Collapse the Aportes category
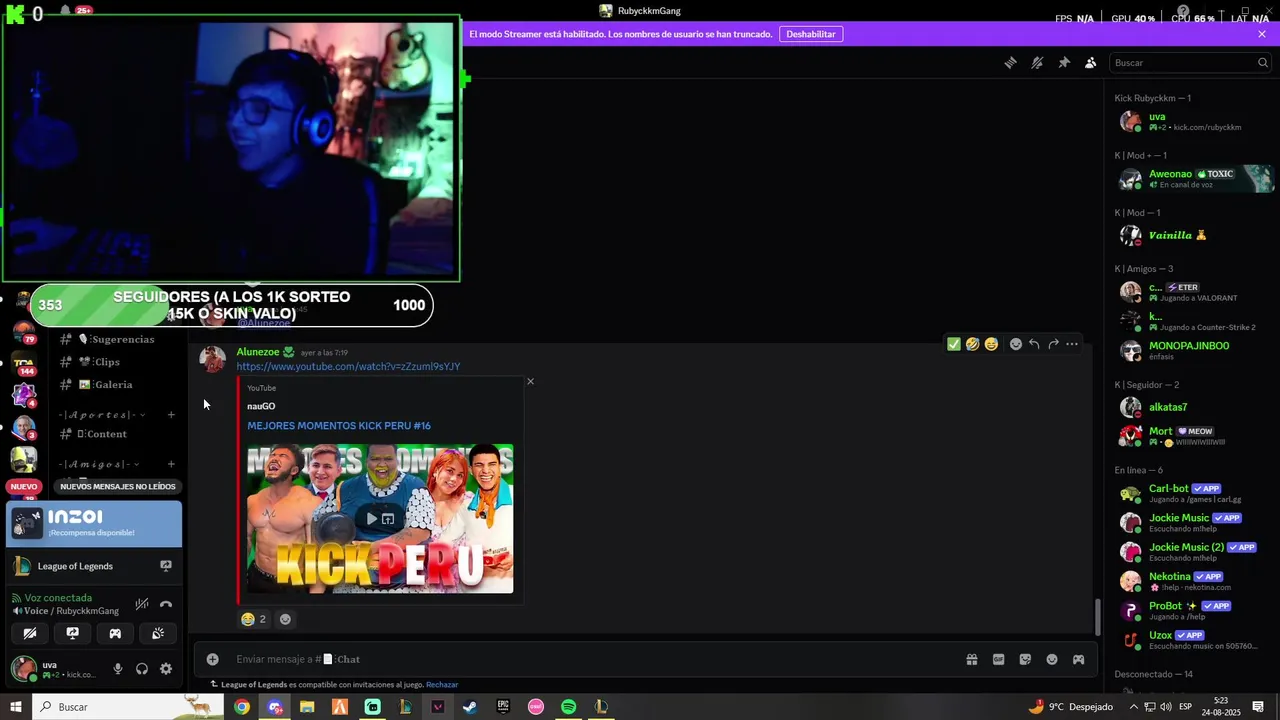 click(x=101, y=415)
